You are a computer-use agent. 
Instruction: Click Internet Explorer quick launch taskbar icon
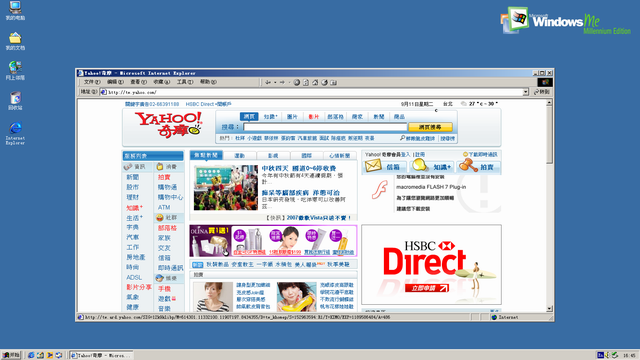click(x=31, y=355)
